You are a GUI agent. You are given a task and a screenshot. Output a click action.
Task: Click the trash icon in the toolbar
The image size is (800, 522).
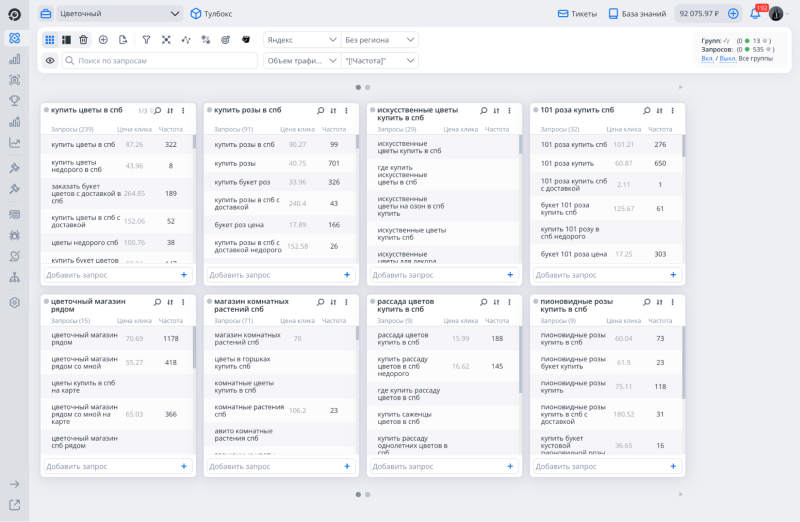click(x=83, y=40)
